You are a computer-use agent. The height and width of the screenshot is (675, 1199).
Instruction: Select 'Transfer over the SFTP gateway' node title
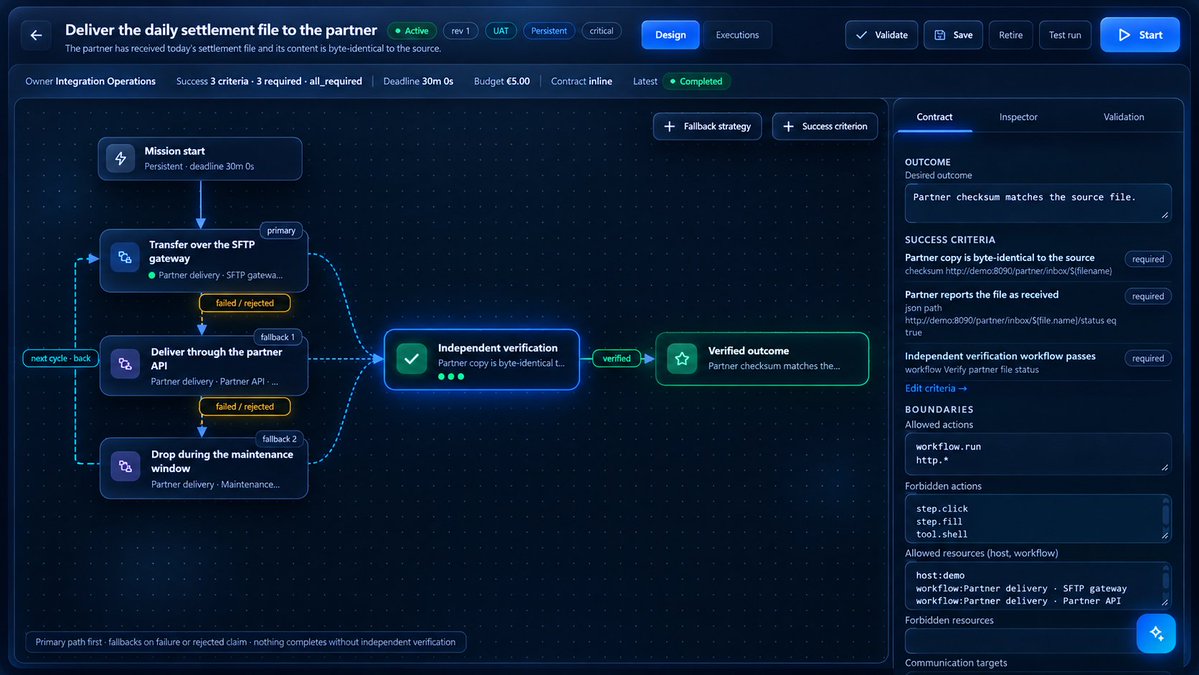click(x=202, y=252)
